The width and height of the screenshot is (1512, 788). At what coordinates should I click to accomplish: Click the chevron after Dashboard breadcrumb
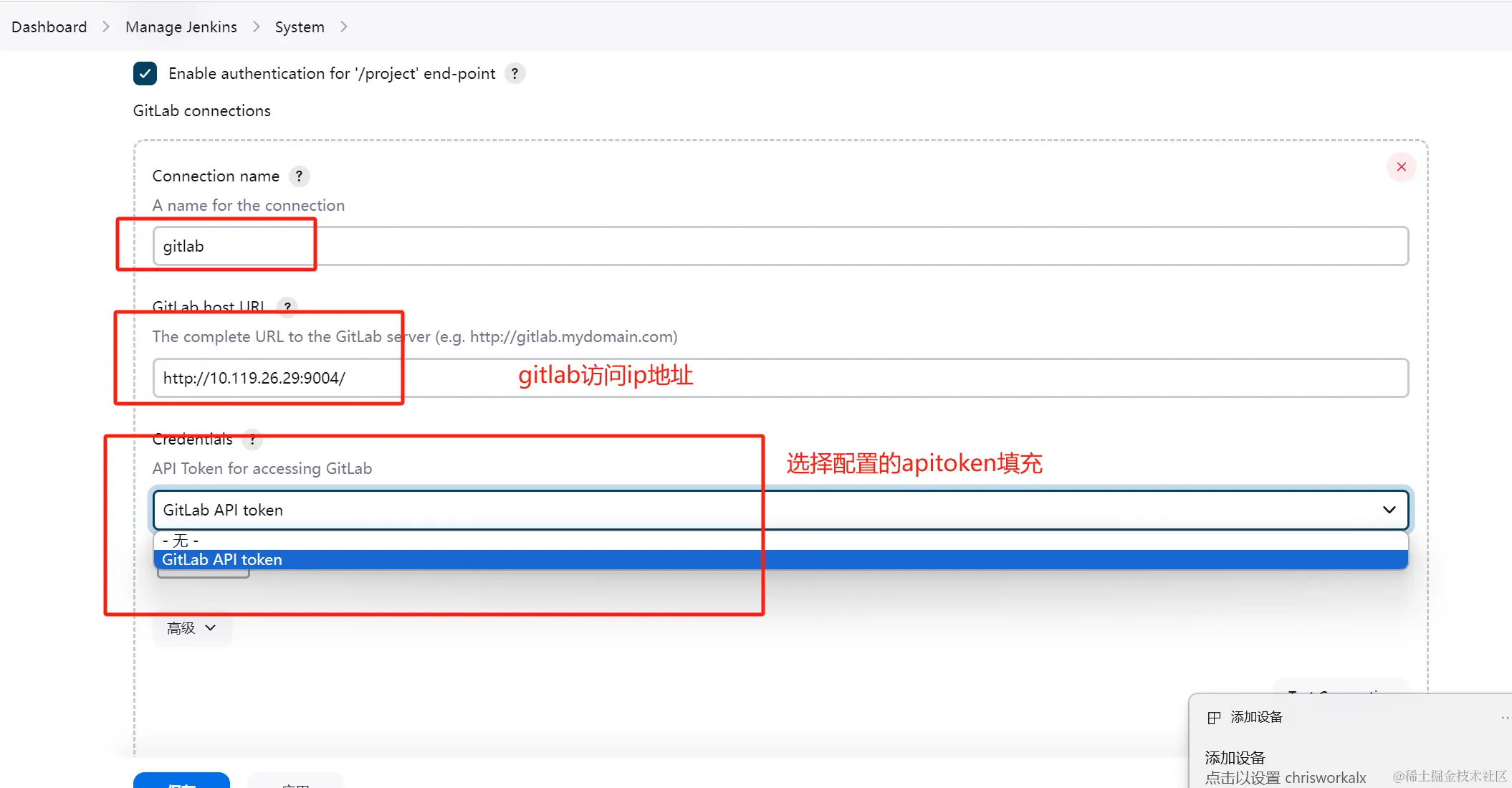[106, 27]
